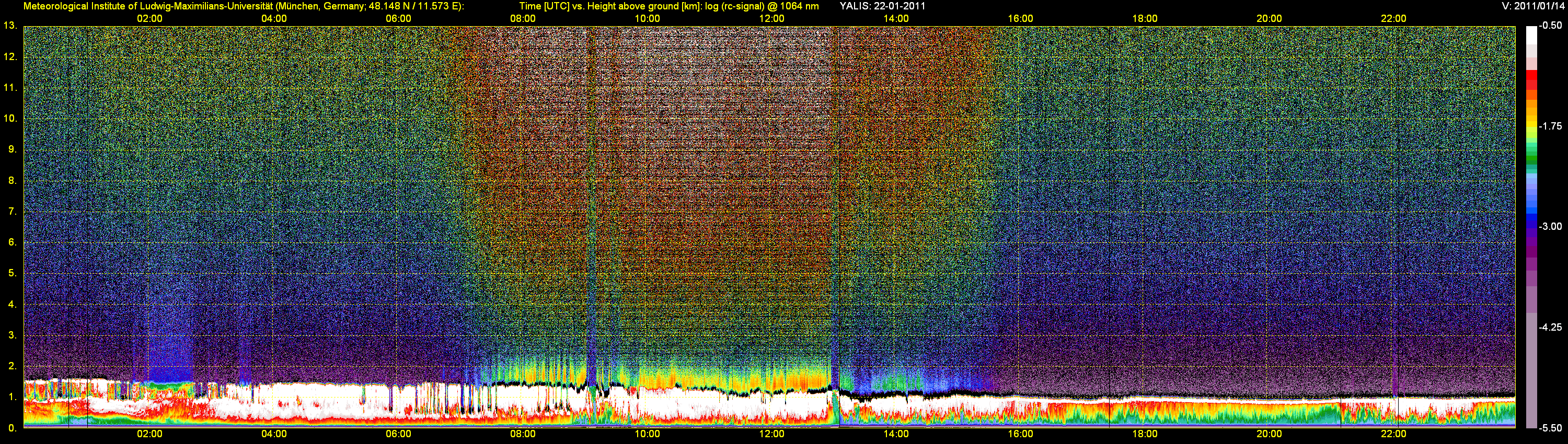Click the 'YALIS: 22-01-2011' label

(883, 6)
